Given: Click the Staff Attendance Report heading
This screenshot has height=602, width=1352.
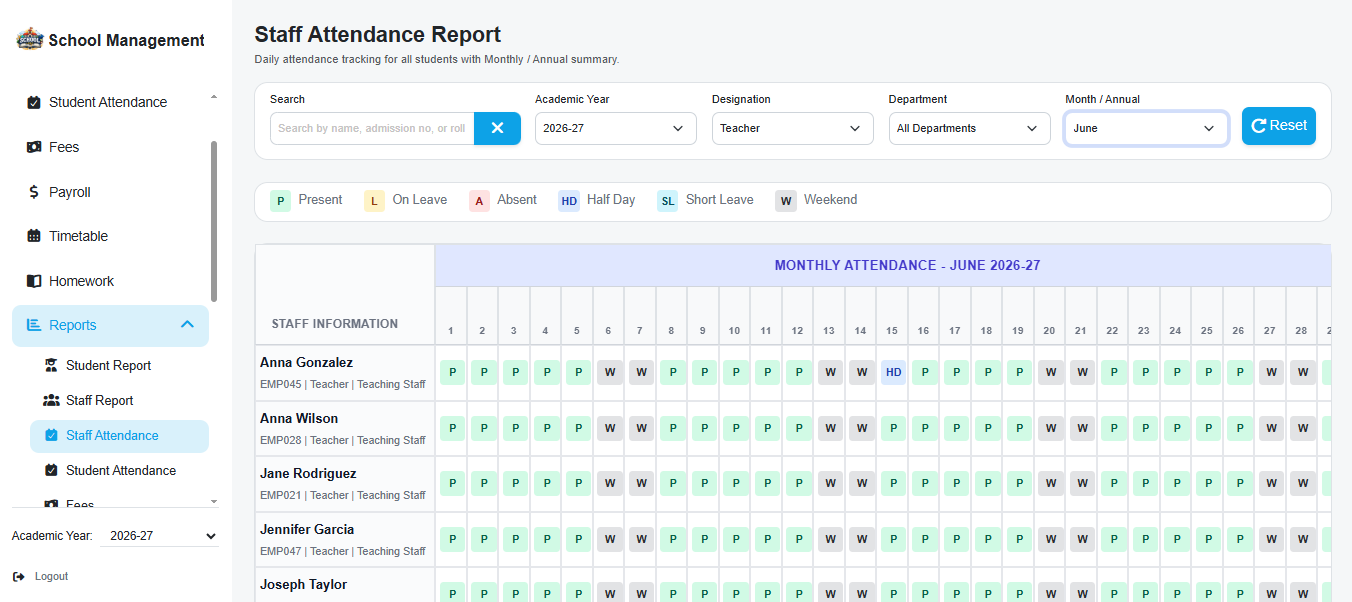Looking at the screenshot, I should click(378, 35).
